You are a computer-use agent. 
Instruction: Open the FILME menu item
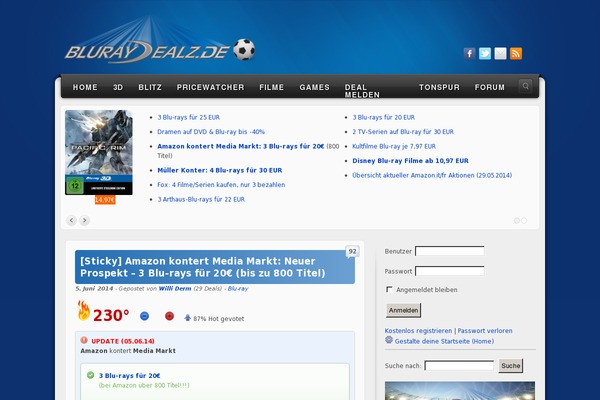point(272,87)
